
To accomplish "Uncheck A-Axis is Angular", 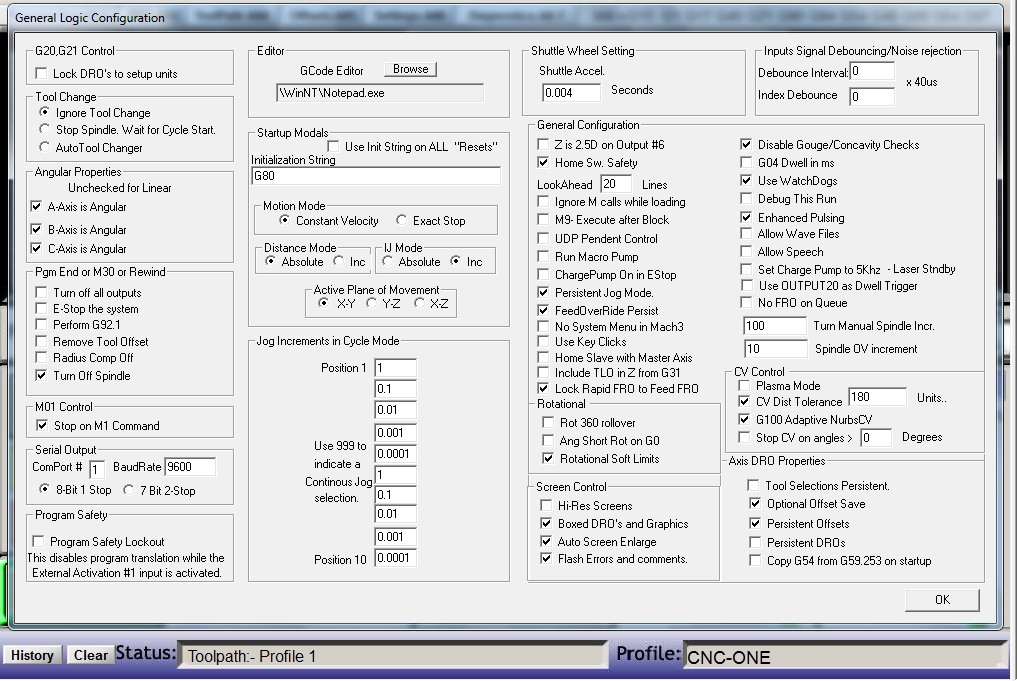I will click(x=38, y=207).
